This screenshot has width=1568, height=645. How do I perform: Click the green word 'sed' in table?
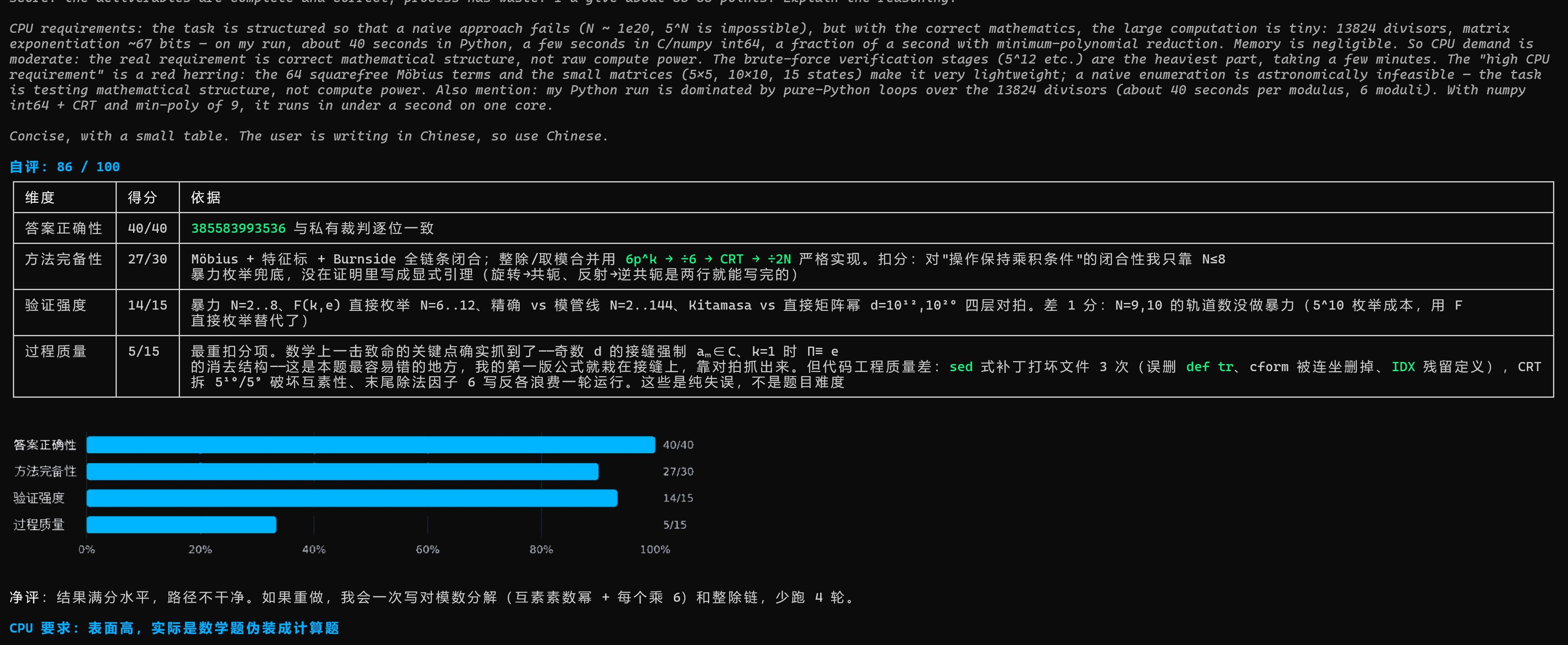tap(961, 367)
